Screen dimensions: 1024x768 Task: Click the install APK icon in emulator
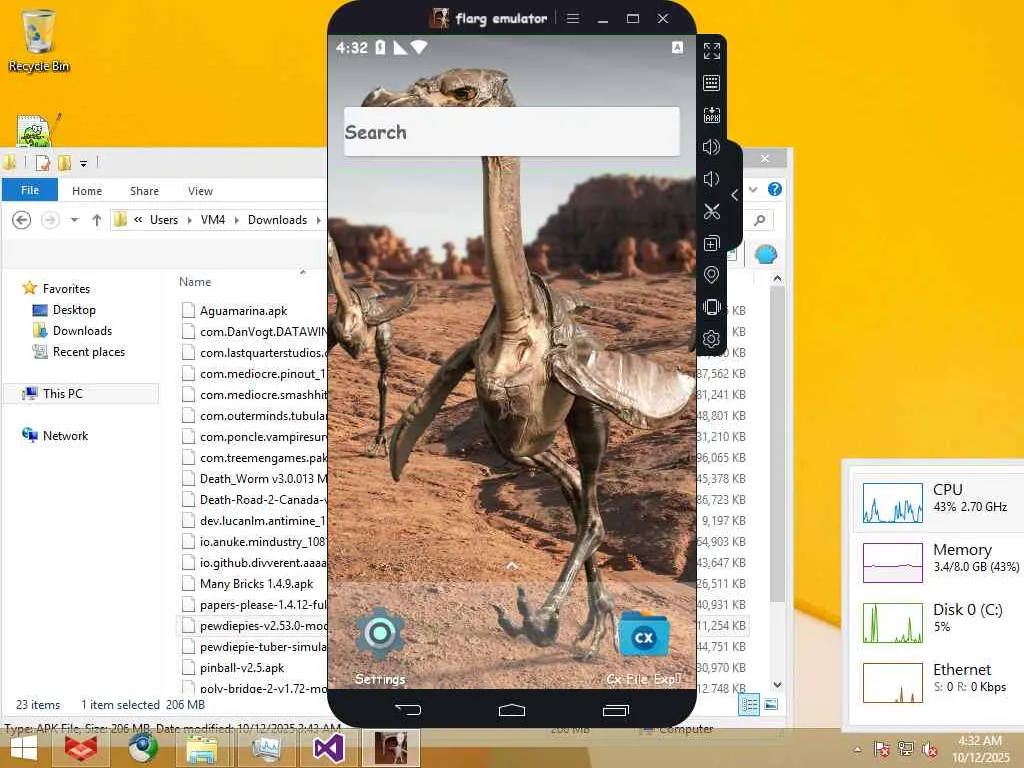tap(712, 115)
